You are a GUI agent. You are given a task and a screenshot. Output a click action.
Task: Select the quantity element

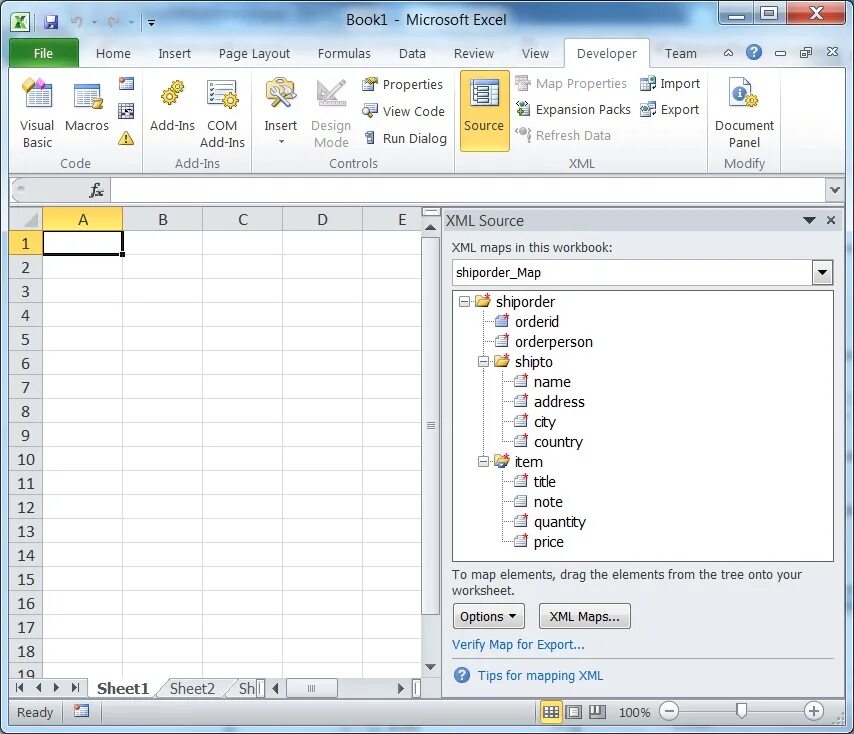[x=559, y=522]
